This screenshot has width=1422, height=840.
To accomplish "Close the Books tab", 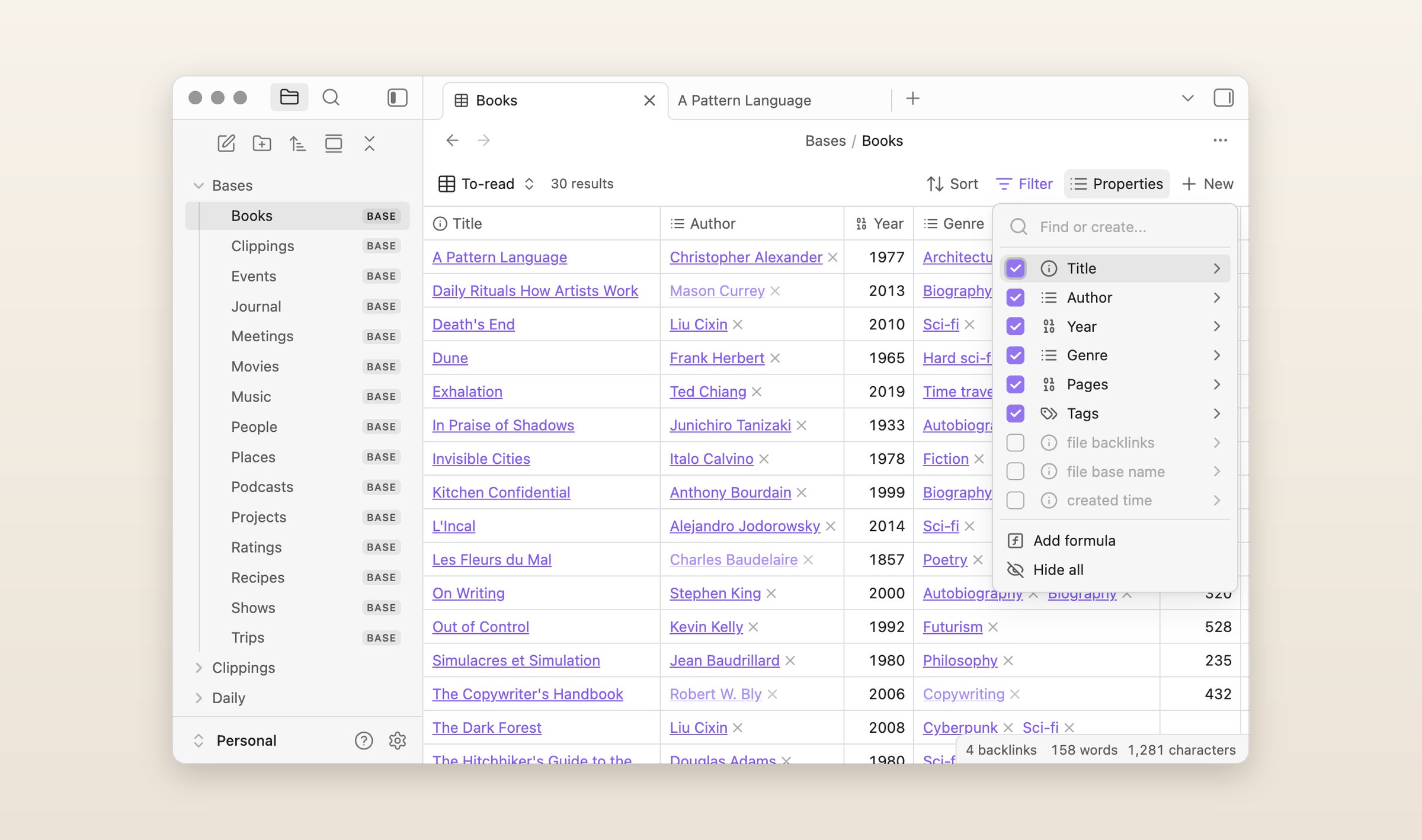I will (649, 100).
